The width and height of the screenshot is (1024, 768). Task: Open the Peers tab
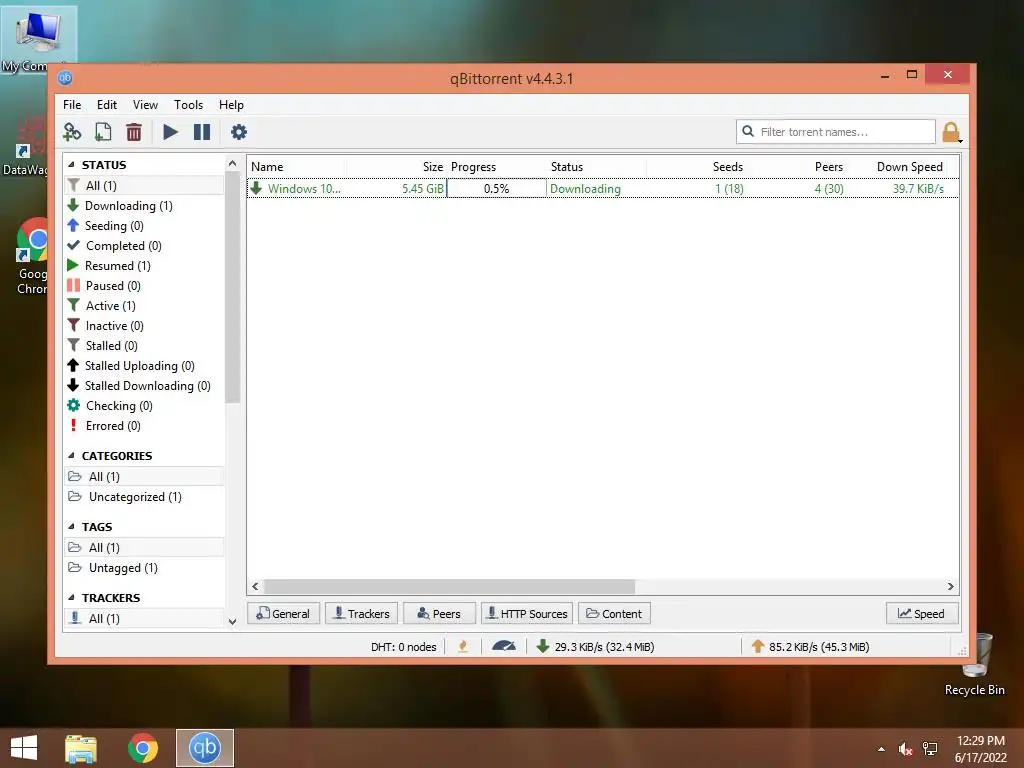(440, 613)
